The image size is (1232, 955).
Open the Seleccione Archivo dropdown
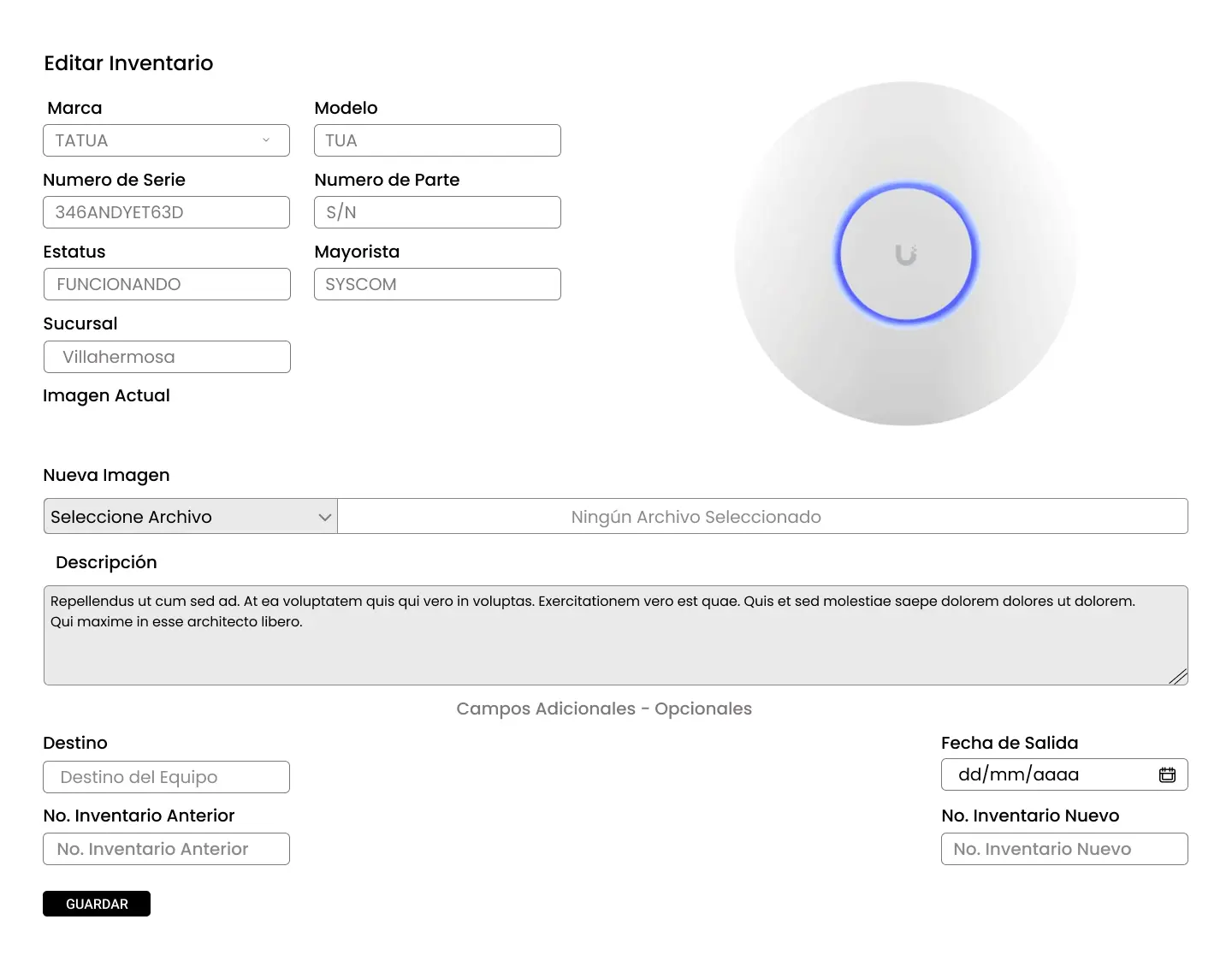tap(190, 517)
